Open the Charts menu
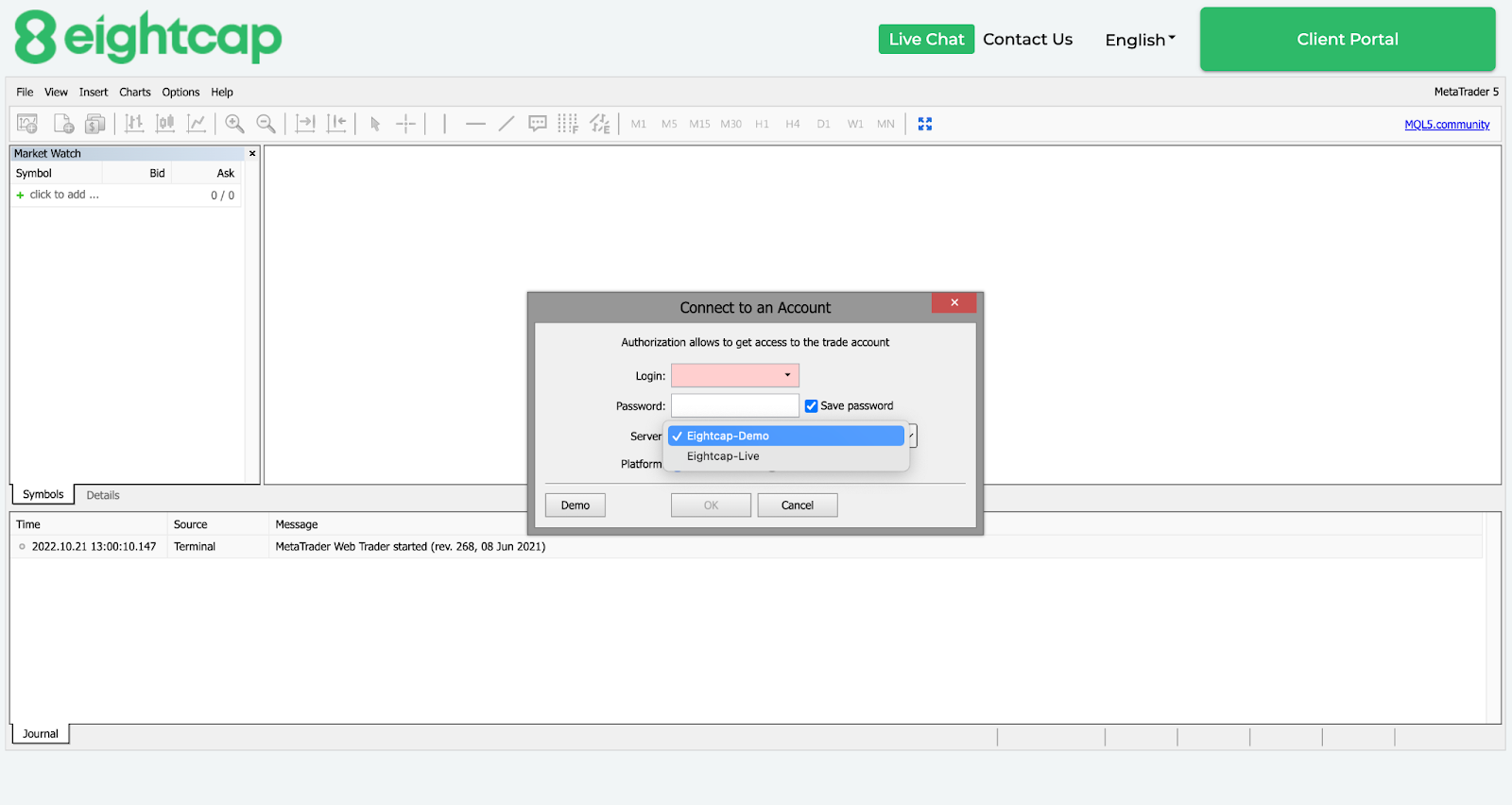 click(134, 93)
